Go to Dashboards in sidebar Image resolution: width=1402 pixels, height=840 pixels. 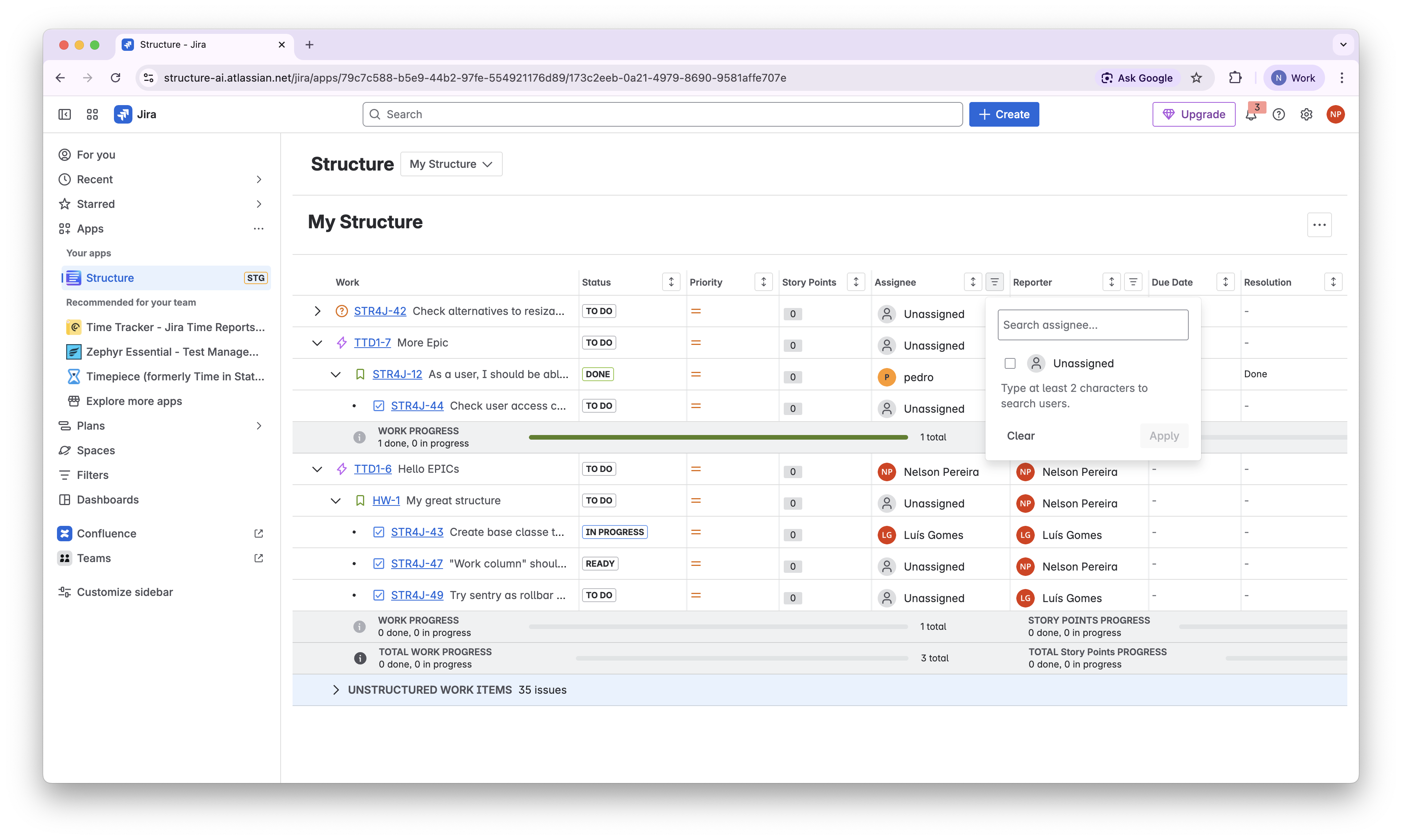[107, 500]
